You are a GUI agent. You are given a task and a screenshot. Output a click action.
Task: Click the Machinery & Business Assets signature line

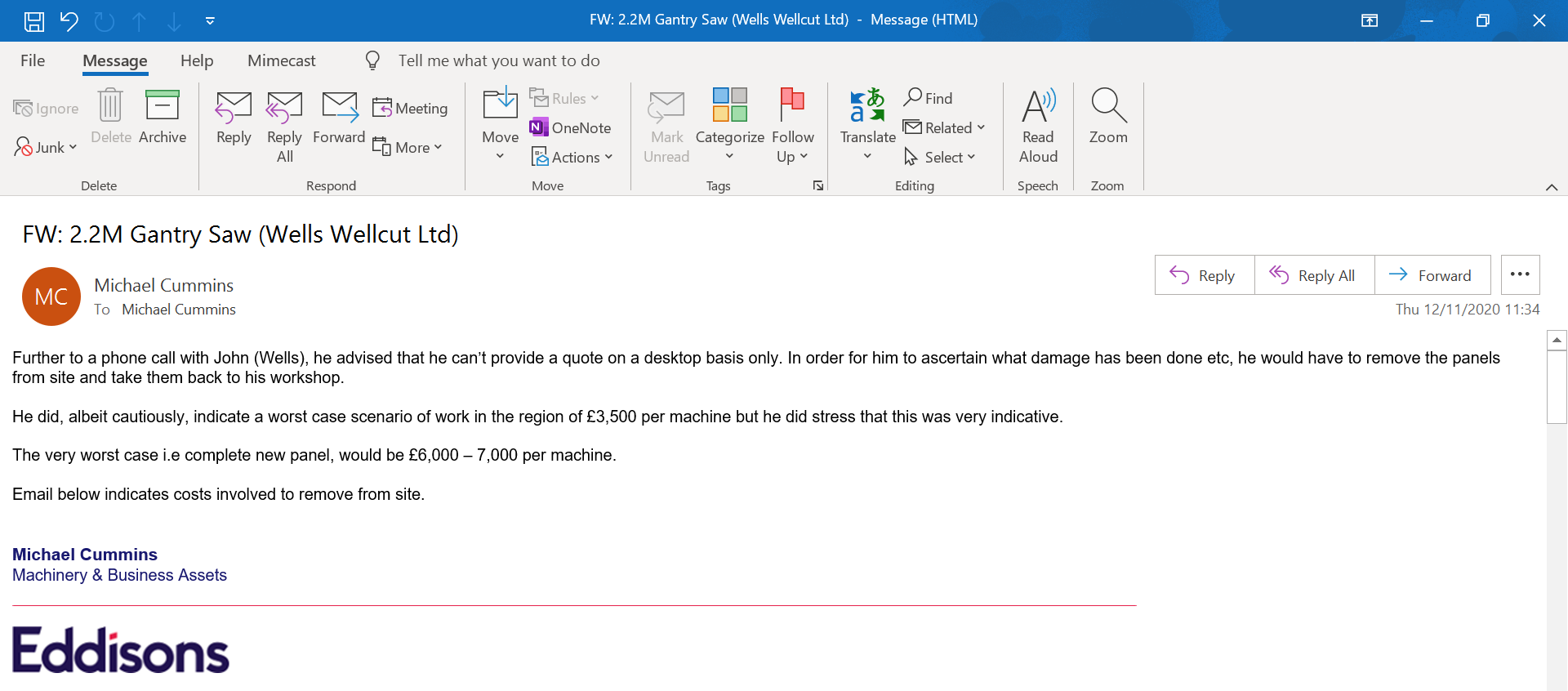coord(119,575)
